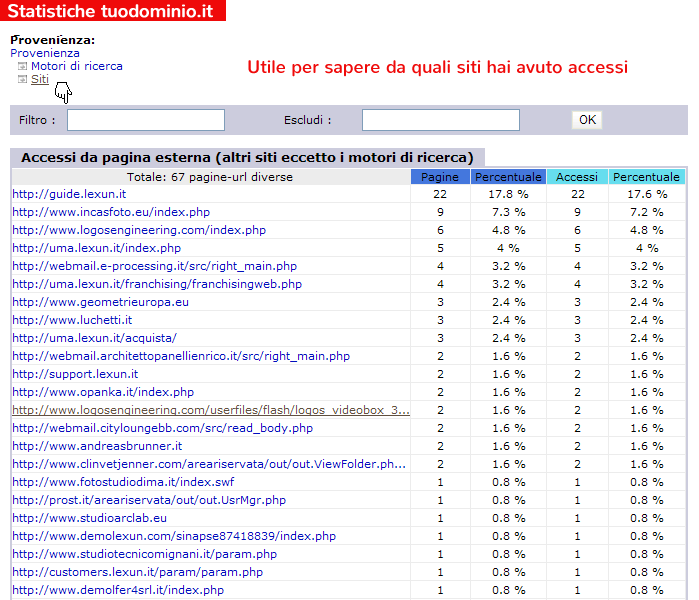Open the www.logosengineering.com/index.php link

click(x=139, y=230)
